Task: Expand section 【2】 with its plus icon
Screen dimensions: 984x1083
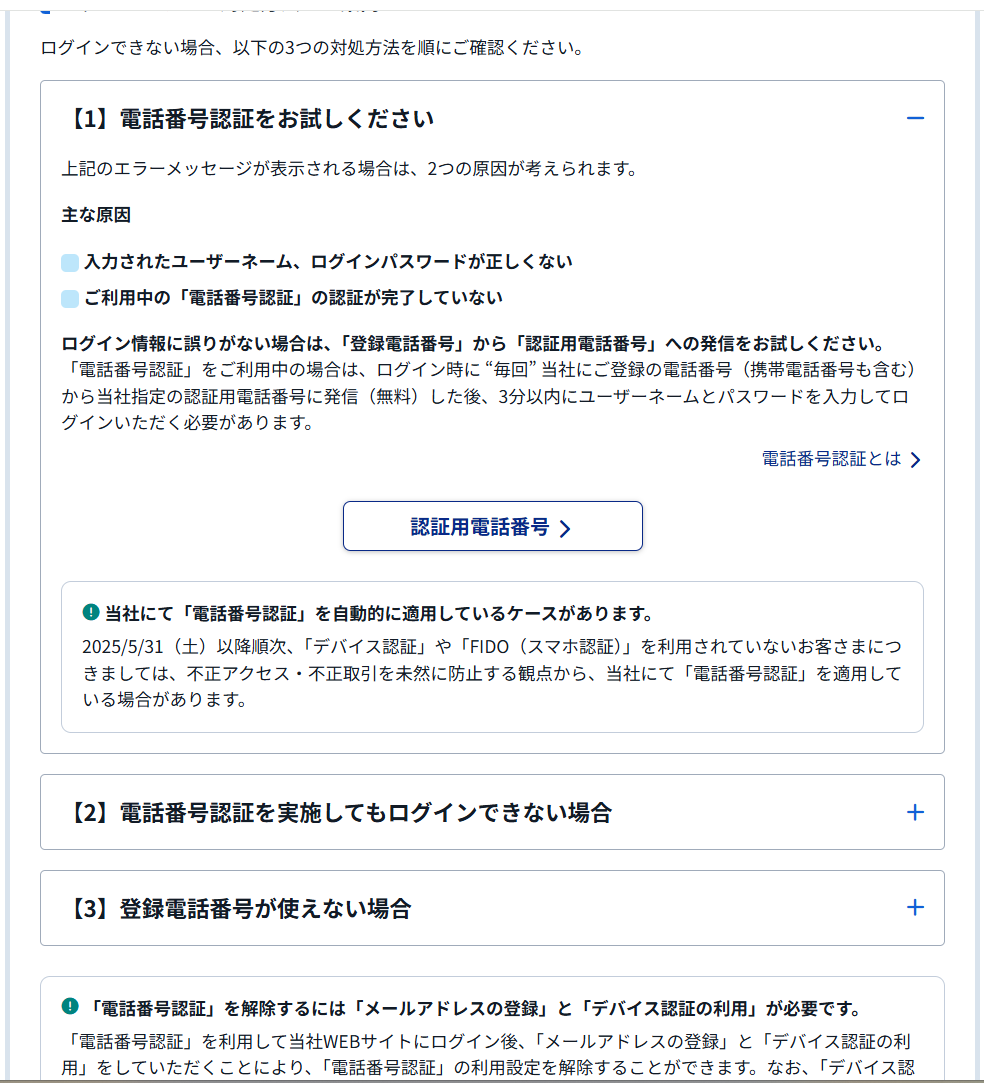Action: (x=915, y=812)
